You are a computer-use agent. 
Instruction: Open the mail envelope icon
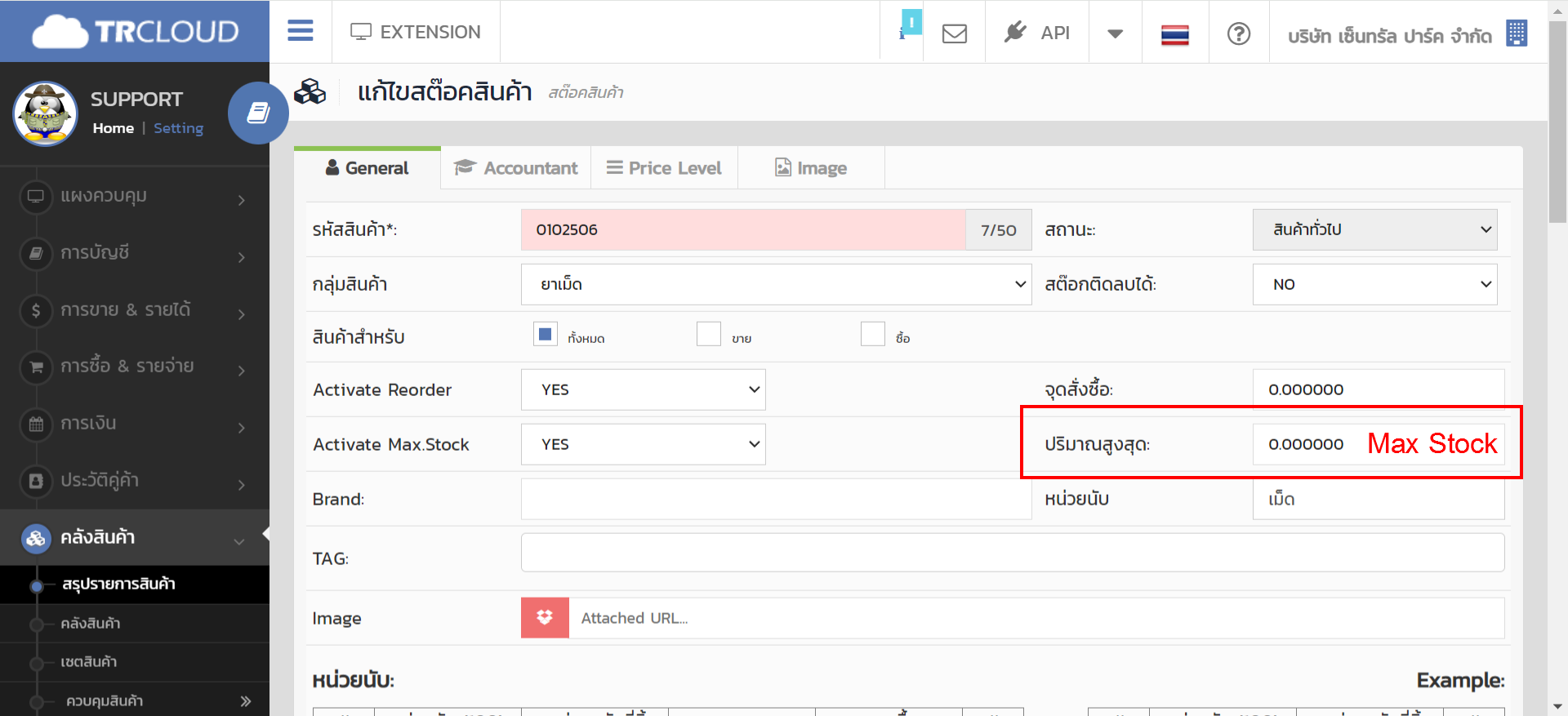[954, 33]
